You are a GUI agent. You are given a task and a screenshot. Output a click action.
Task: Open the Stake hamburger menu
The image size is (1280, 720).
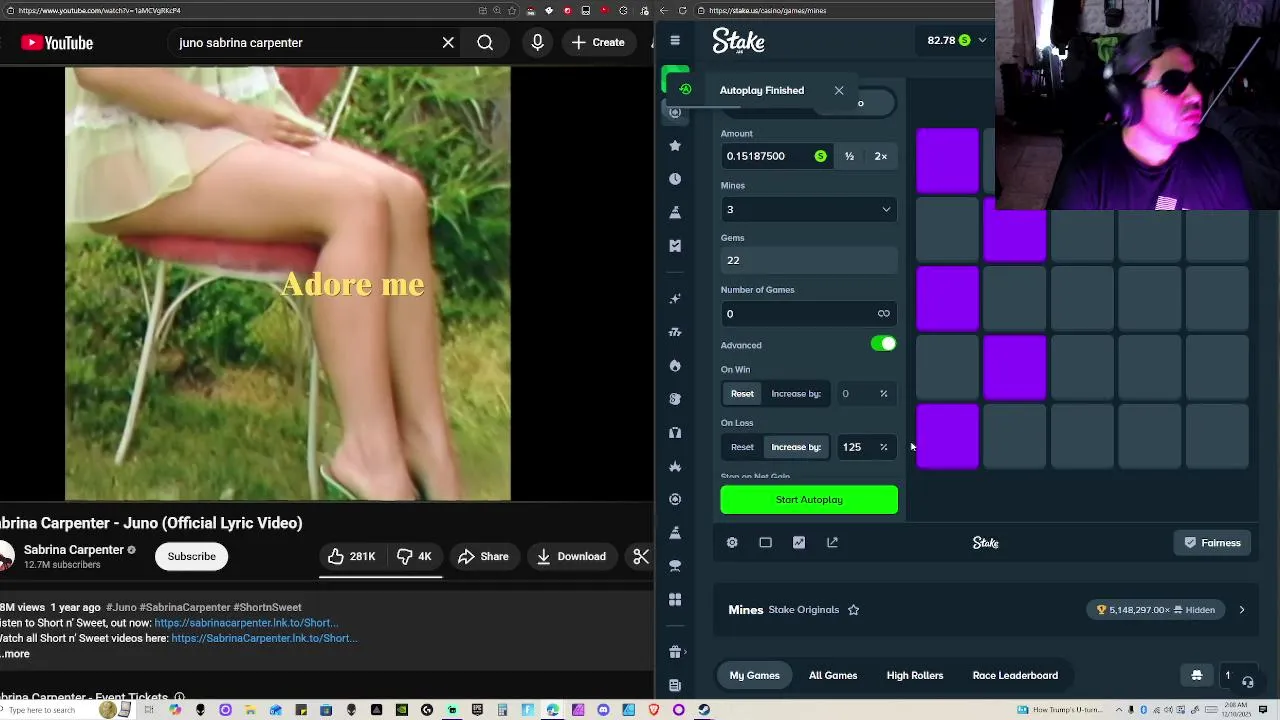tap(675, 41)
